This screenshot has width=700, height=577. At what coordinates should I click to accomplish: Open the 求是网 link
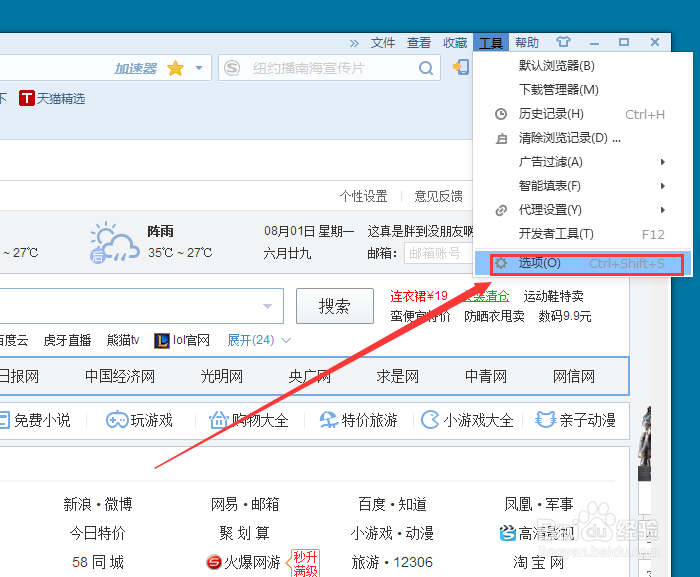click(398, 376)
